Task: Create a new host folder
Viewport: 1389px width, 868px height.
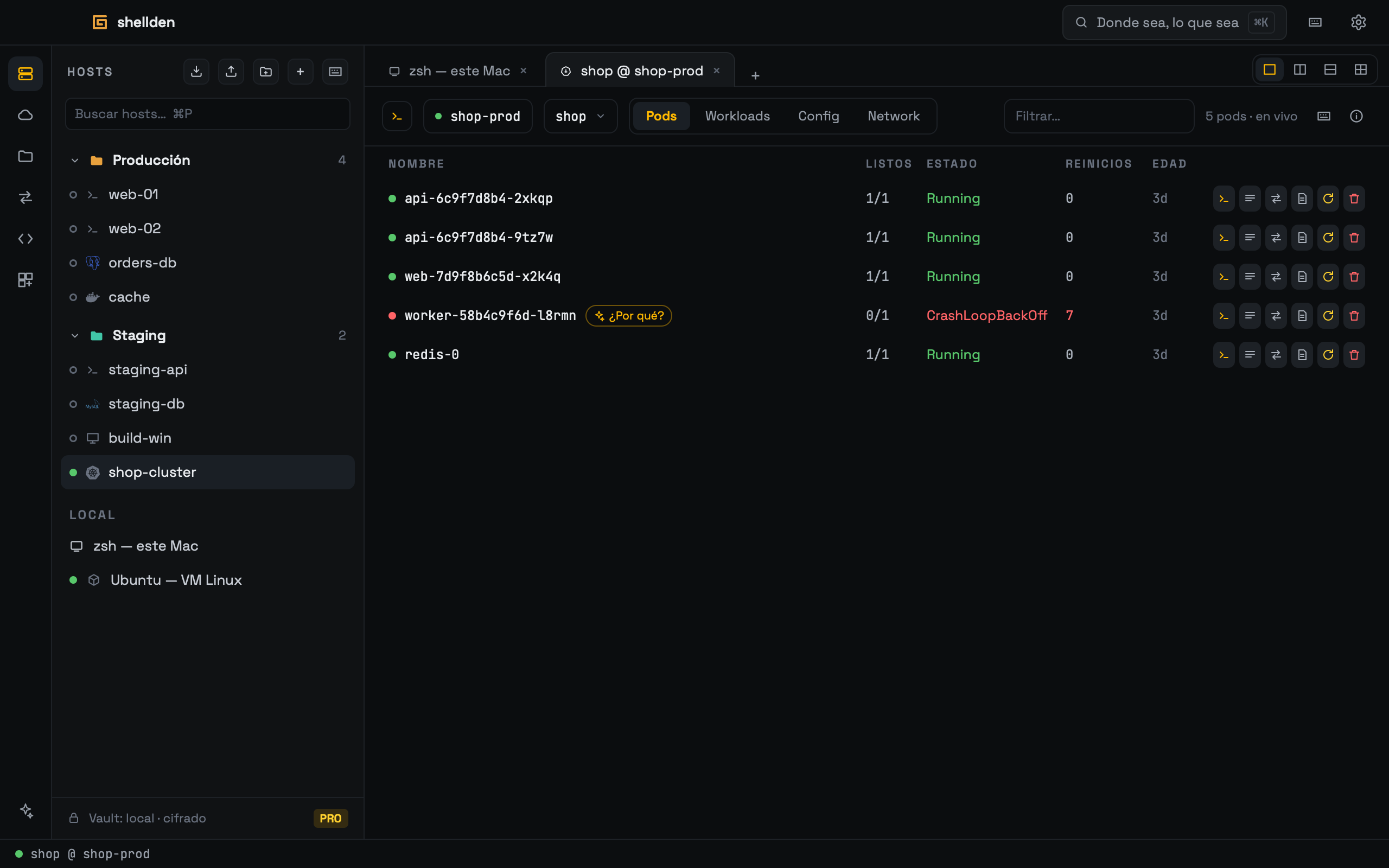Action: pos(266,71)
